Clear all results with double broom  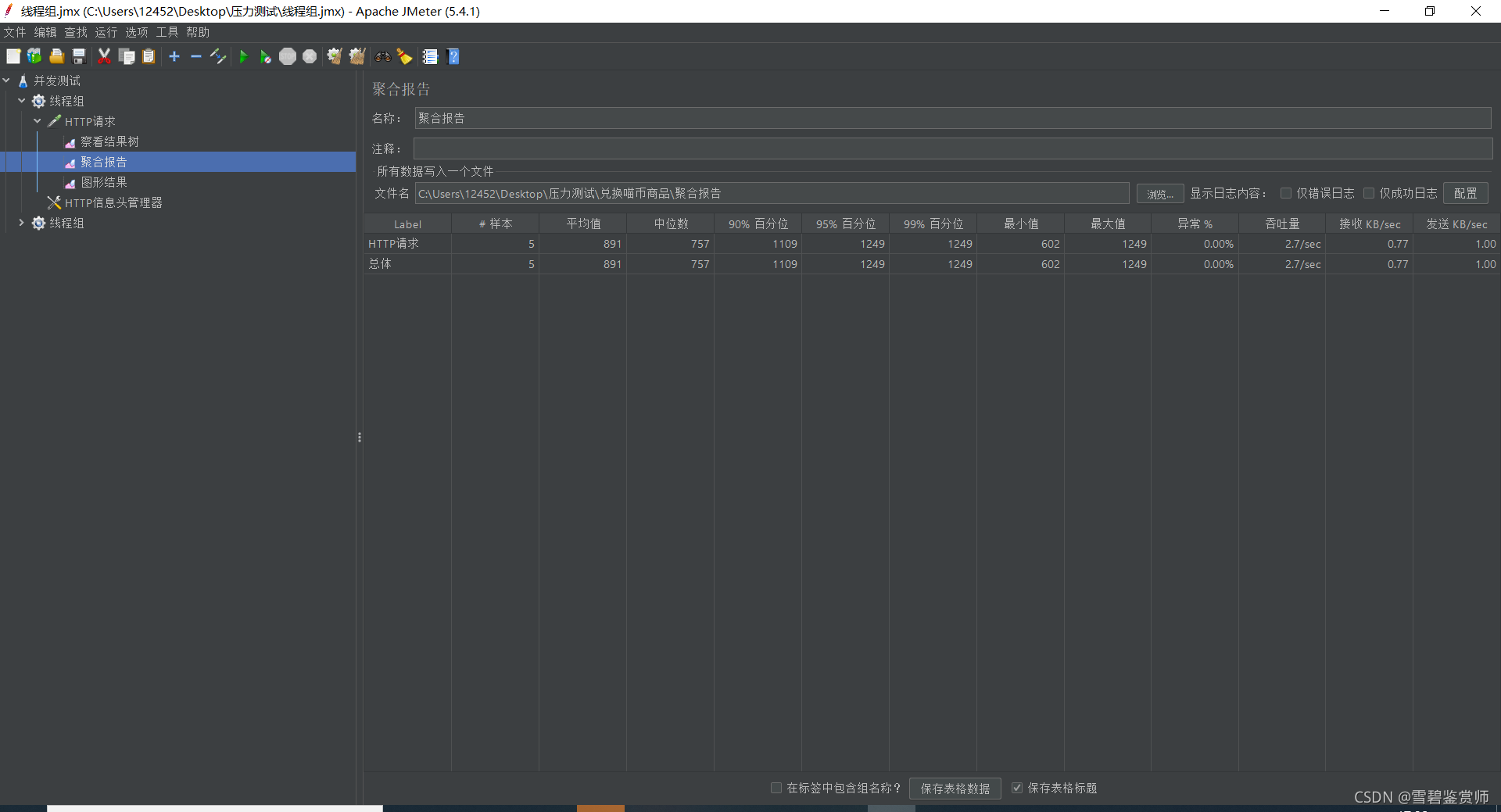357,56
